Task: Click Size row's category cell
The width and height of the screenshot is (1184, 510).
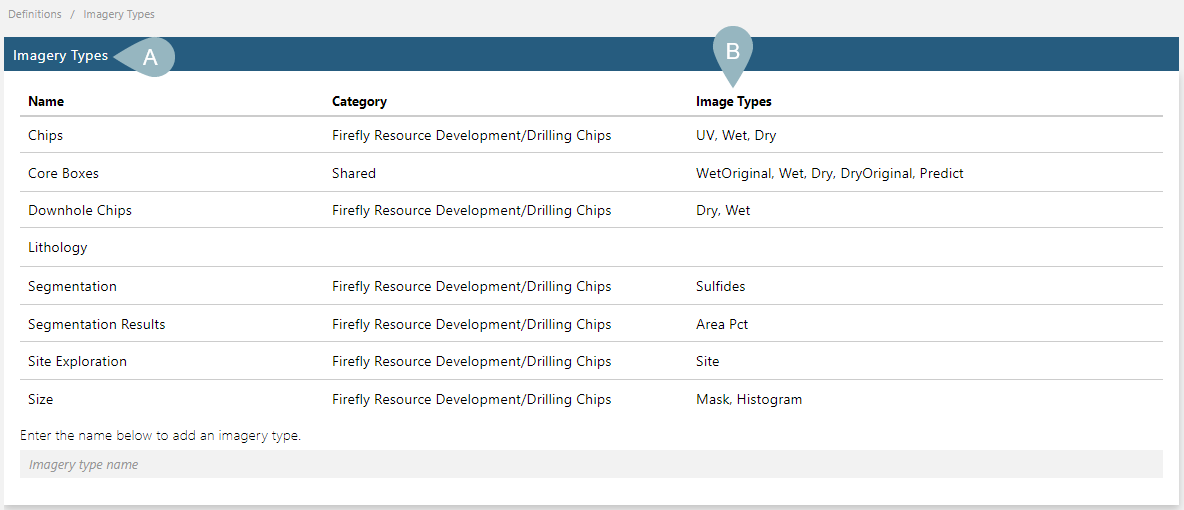Action: pos(472,399)
